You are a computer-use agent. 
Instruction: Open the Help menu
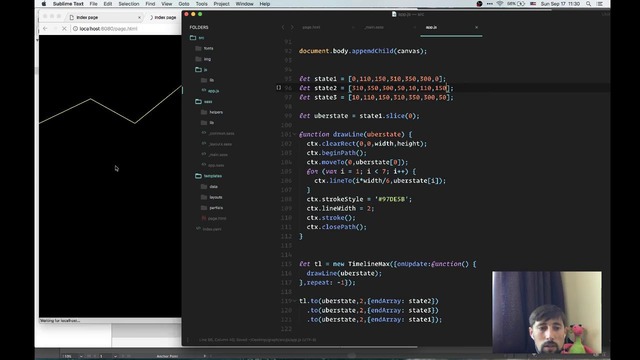click(265, 4)
